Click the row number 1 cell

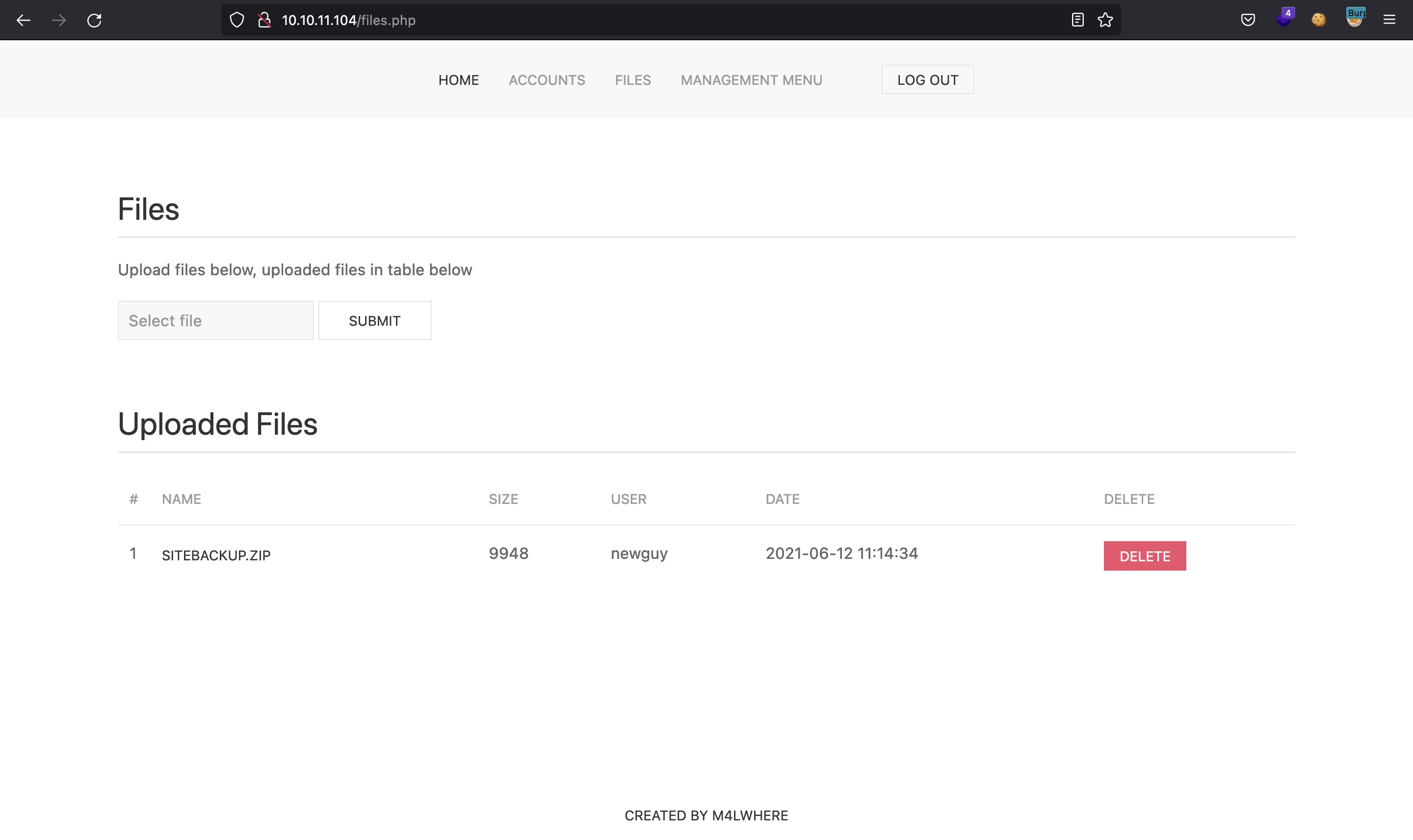coord(133,553)
